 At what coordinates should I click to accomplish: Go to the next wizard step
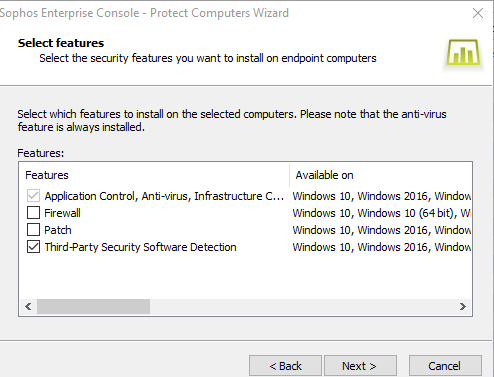coord(360,366)
